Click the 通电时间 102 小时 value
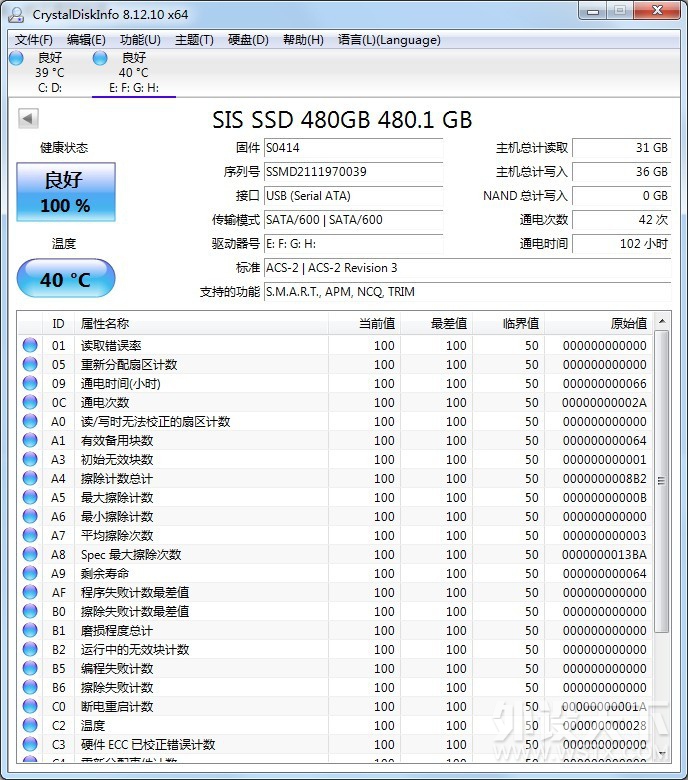This screenshot has width=688, height=780. 621,244
